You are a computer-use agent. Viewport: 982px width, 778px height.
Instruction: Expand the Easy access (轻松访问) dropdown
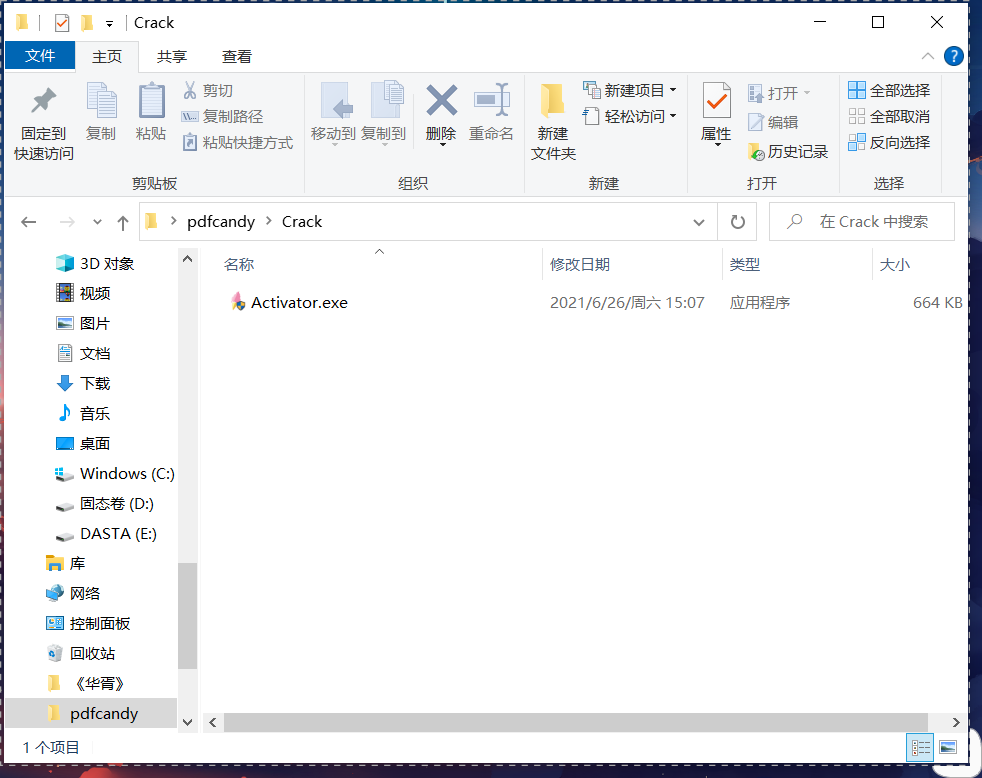673,117
